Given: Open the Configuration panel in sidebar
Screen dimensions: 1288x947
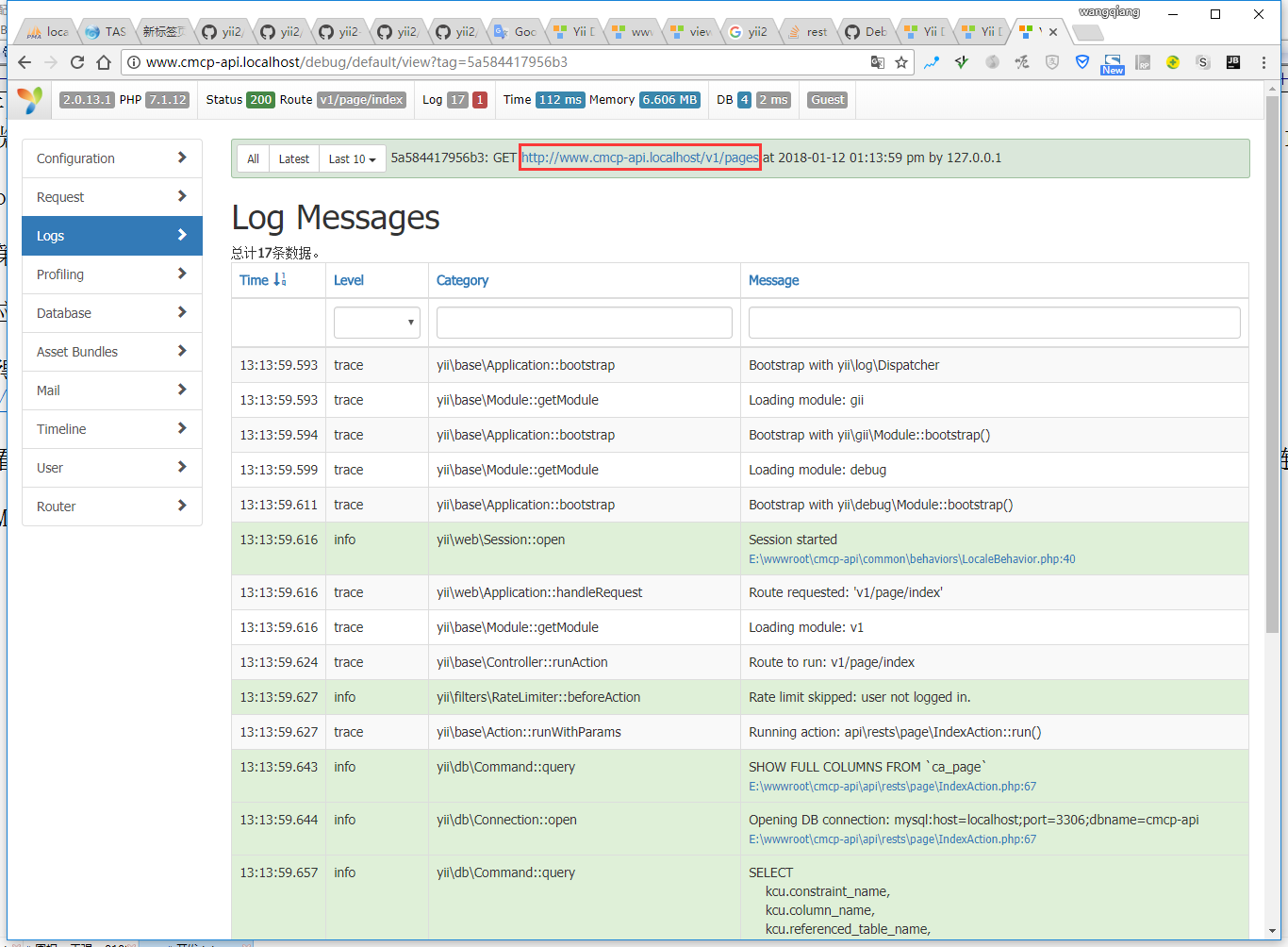Looking at the screenshot, I should point(112,158).
